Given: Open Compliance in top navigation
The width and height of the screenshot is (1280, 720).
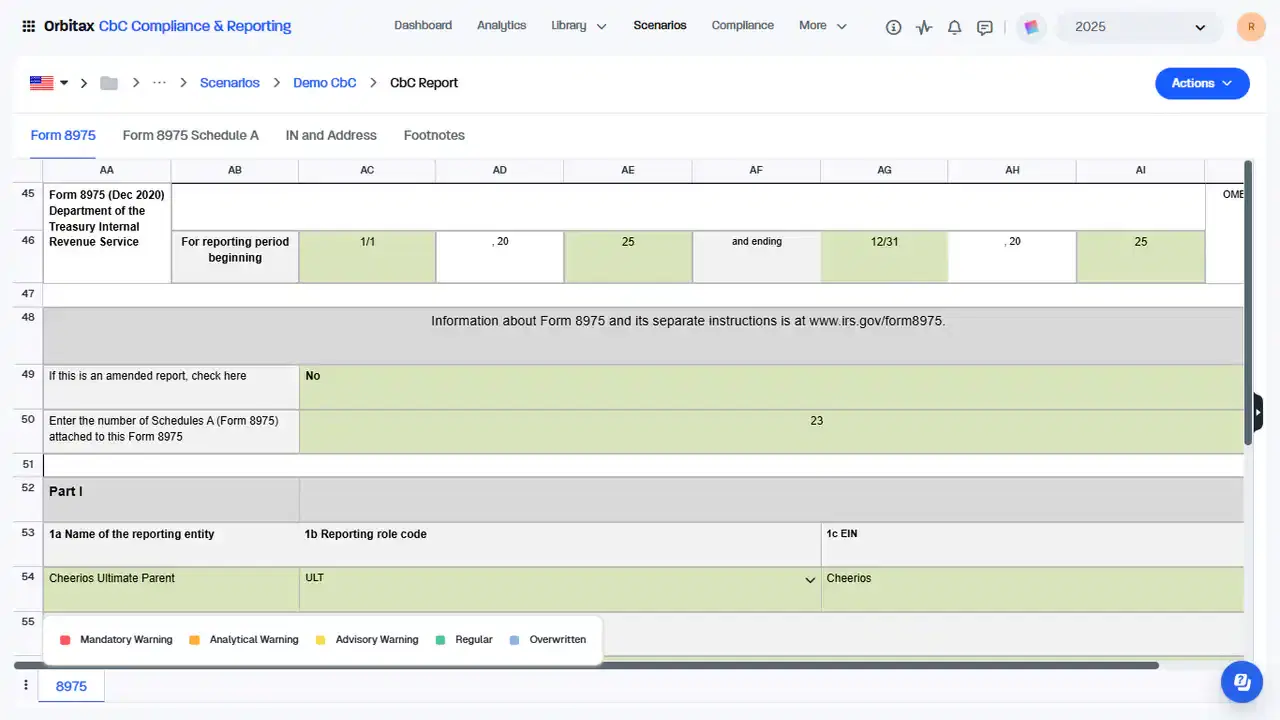Looking at the screenshot, I should coord(743,26).
